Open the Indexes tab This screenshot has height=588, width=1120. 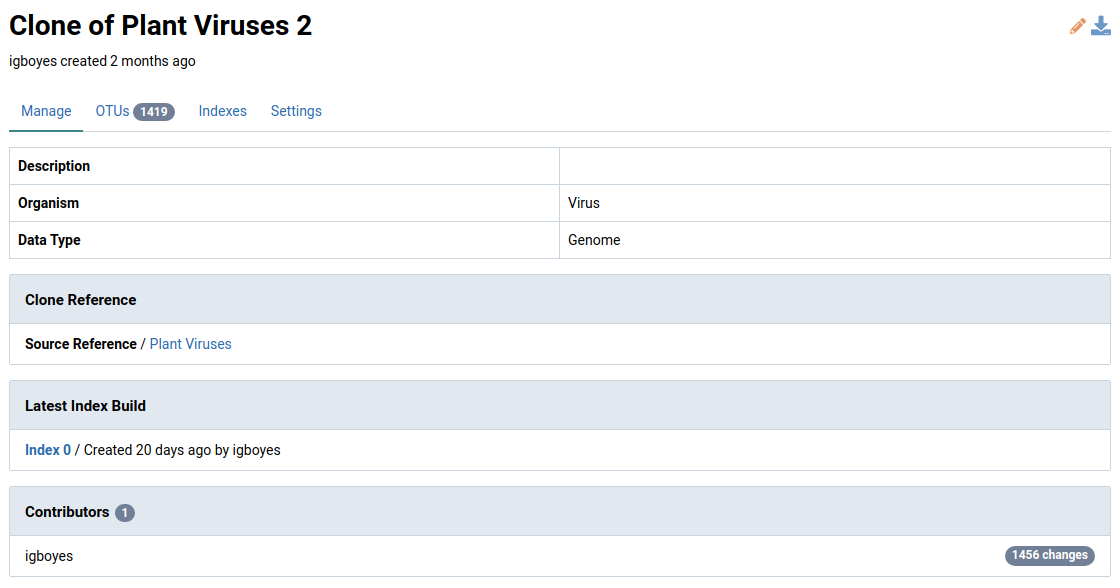point(223,111)
